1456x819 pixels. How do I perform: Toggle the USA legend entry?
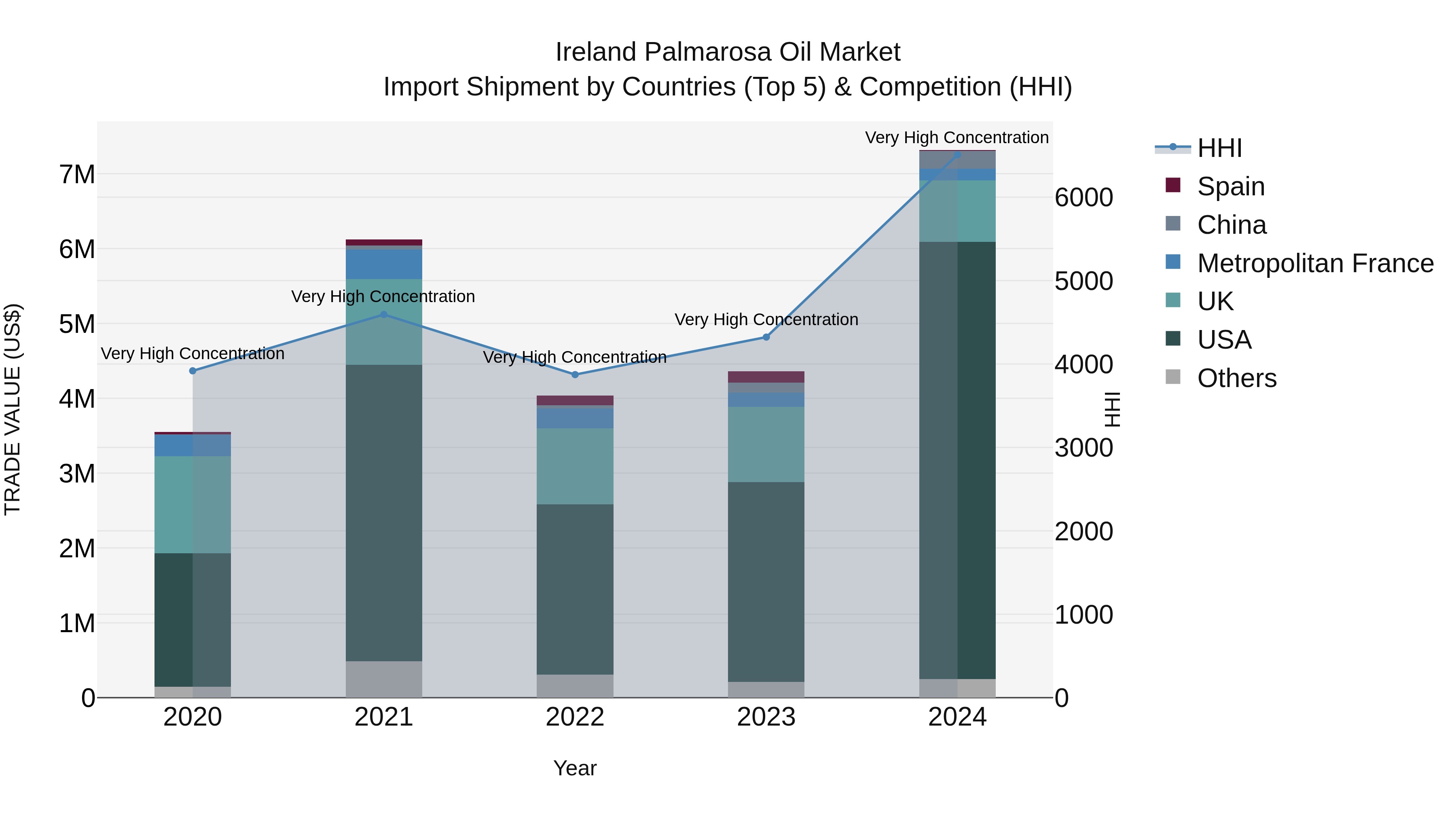pyautogui.click(x=1208, y=340)
